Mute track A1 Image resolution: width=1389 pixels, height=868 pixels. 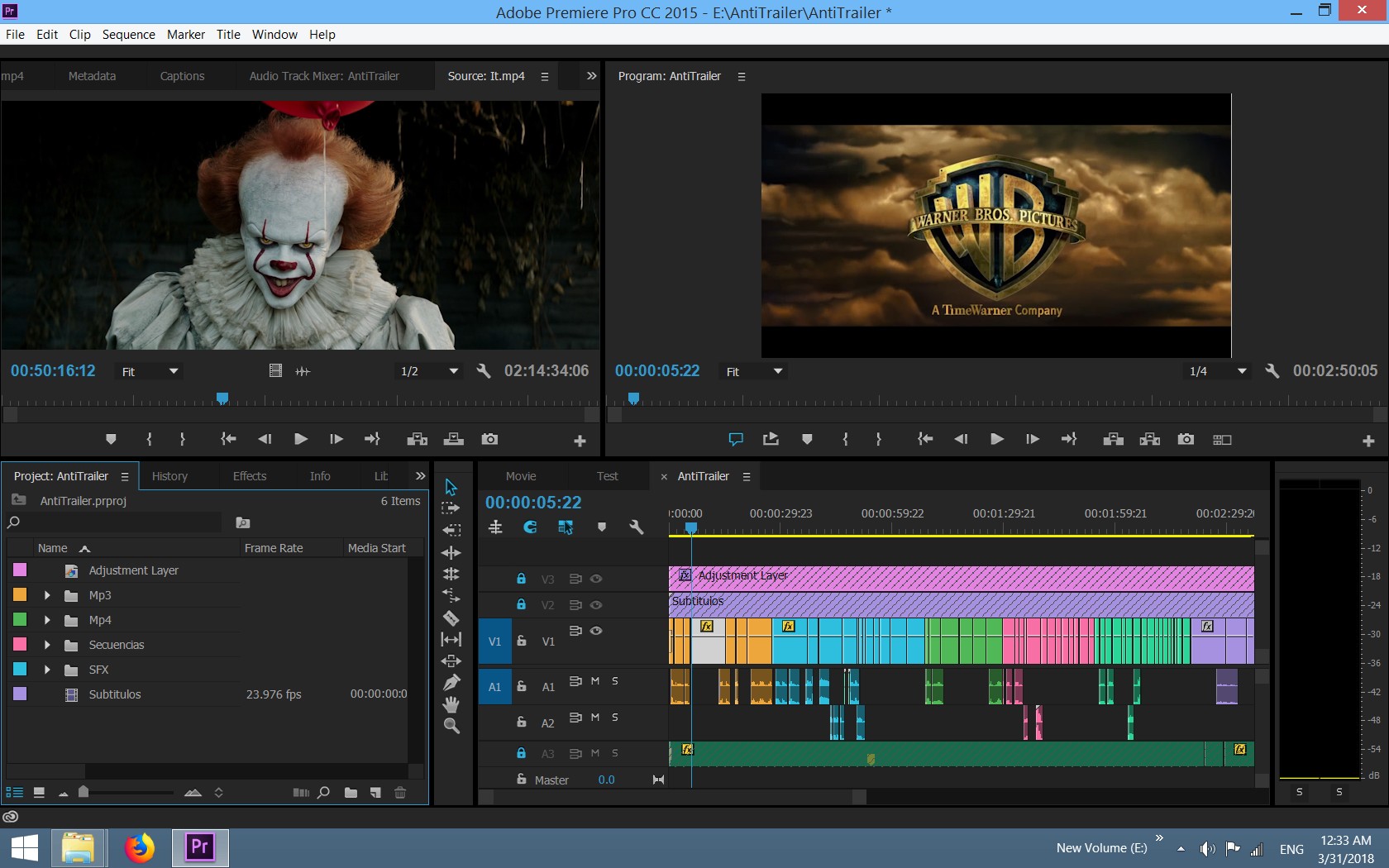595,681
